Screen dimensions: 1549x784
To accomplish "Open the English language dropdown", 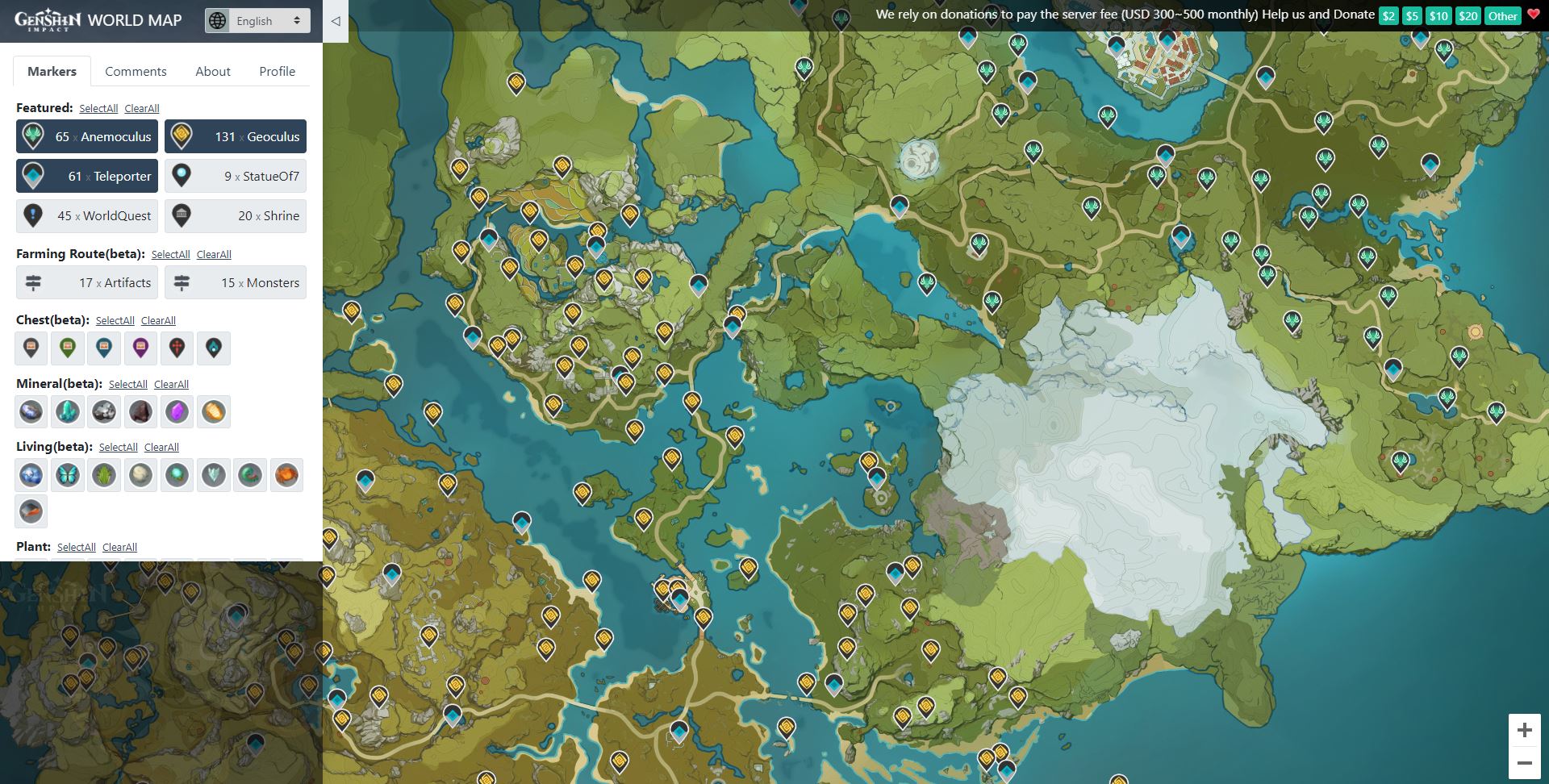I will 258,21.
